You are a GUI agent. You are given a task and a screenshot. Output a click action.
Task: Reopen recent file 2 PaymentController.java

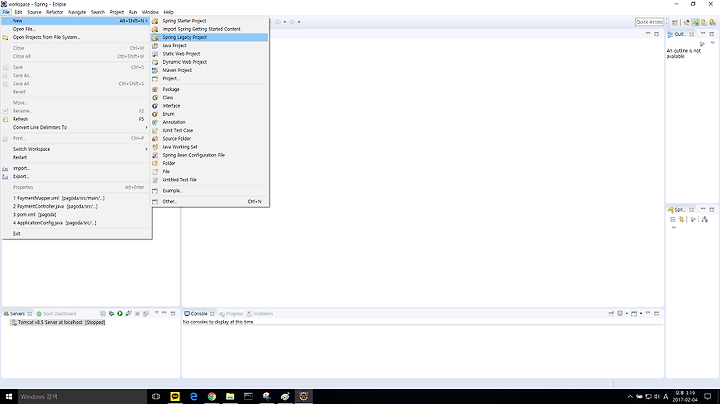click(76, 207)
